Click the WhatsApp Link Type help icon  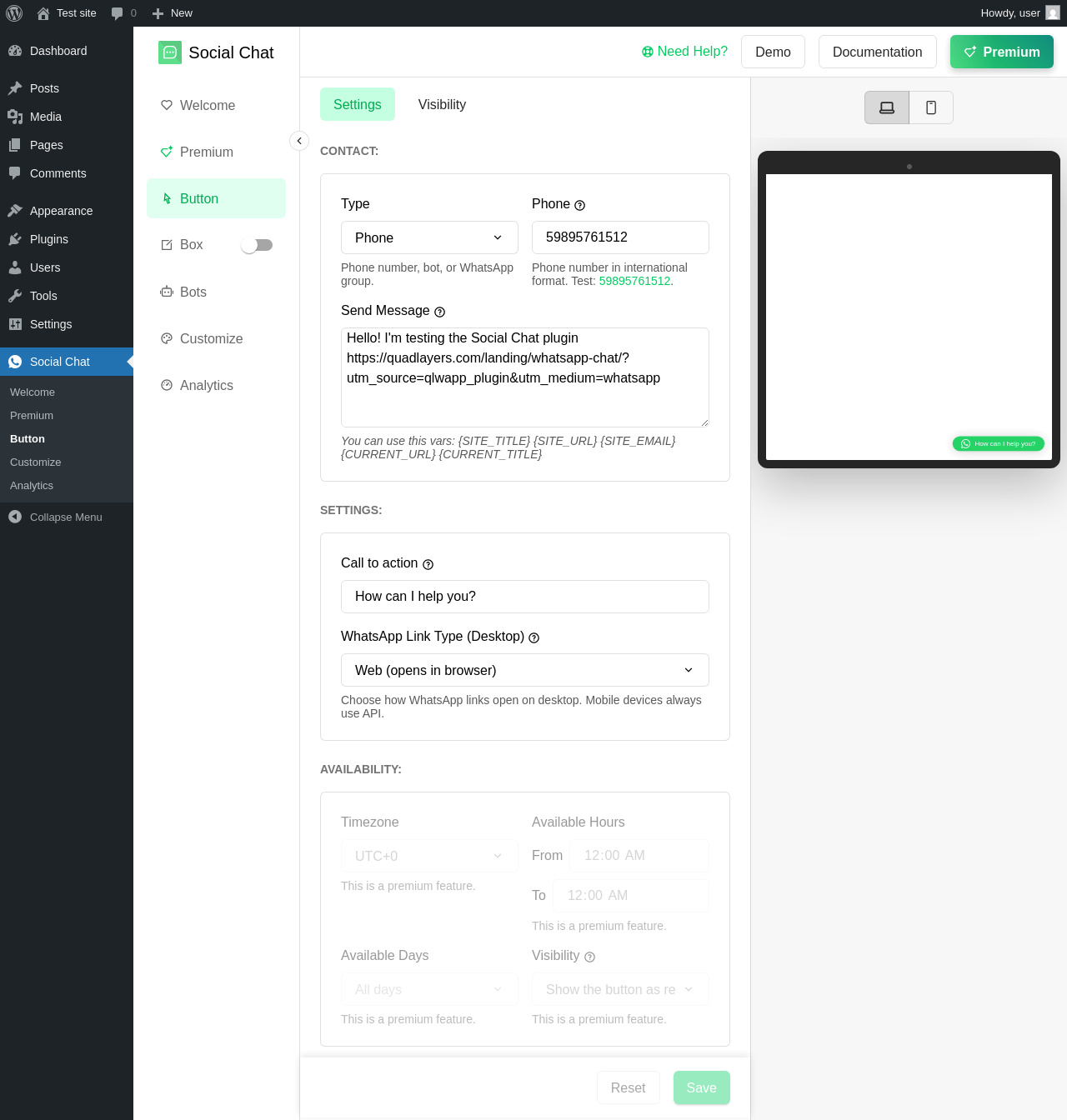[x=534, y=637]
